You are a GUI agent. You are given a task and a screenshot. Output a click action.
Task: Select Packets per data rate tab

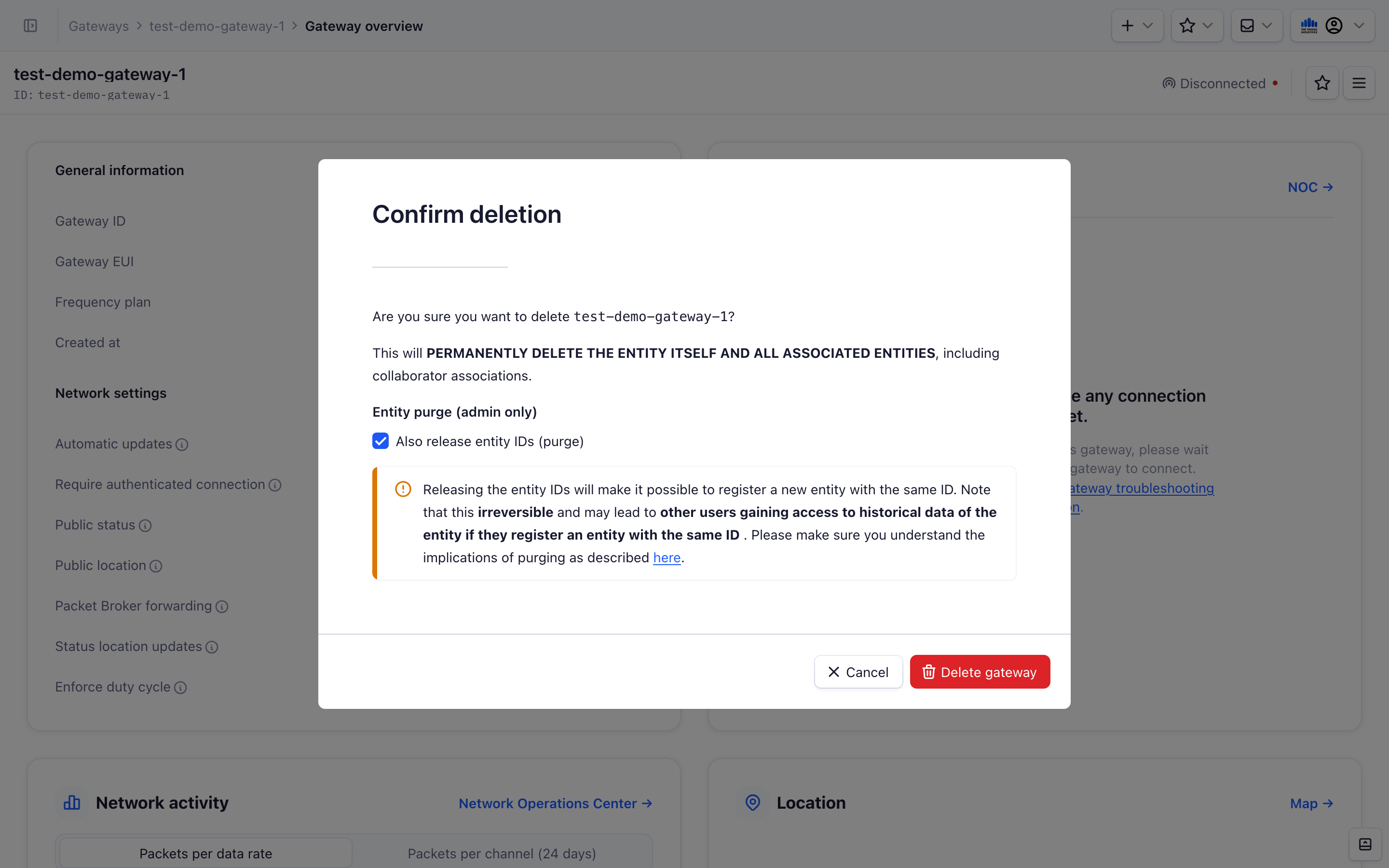[x=205, y=853]
